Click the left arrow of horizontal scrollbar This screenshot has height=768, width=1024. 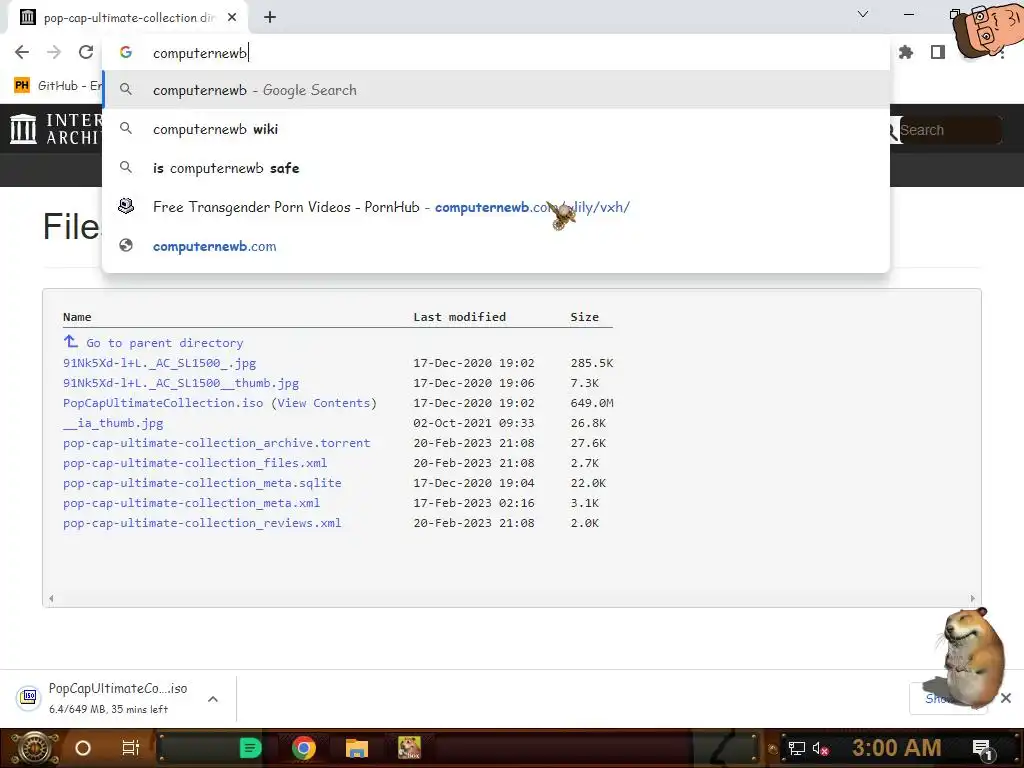pyautogui.click(x=51, y=598)
